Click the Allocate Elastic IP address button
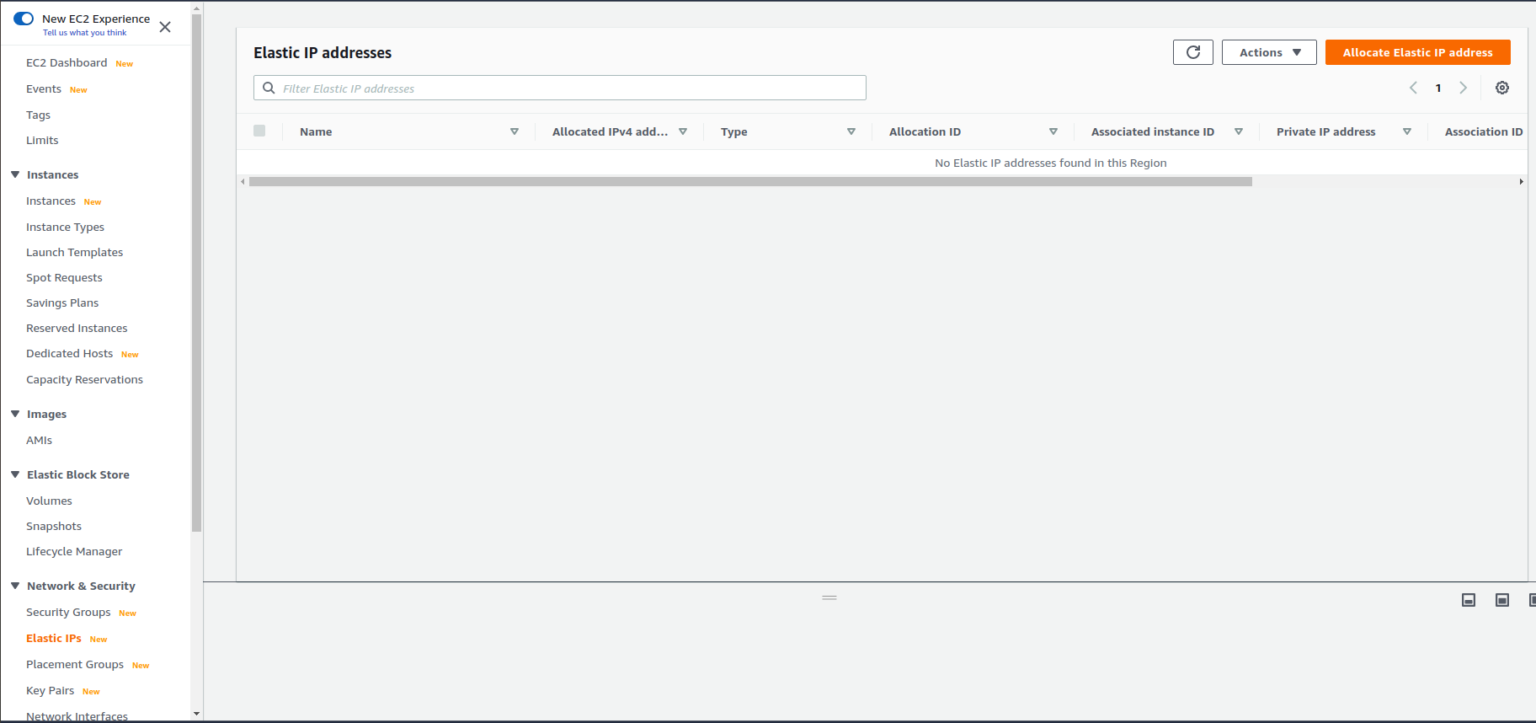Image resolution: width=1536 pixels, height=723 pixels. coord(1418,52)
